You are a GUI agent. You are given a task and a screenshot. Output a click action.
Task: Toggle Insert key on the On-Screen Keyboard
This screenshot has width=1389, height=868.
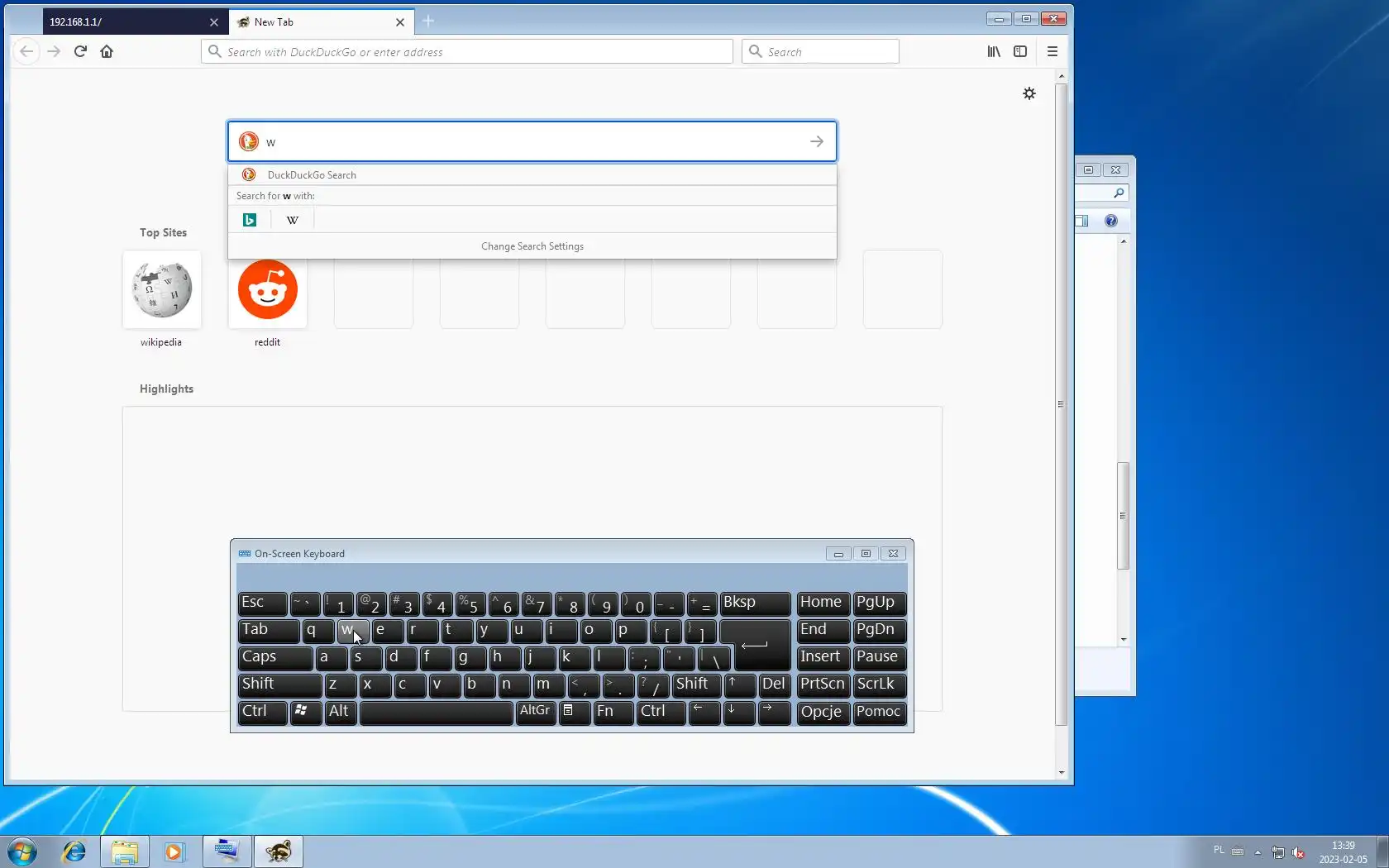point(823,658)
